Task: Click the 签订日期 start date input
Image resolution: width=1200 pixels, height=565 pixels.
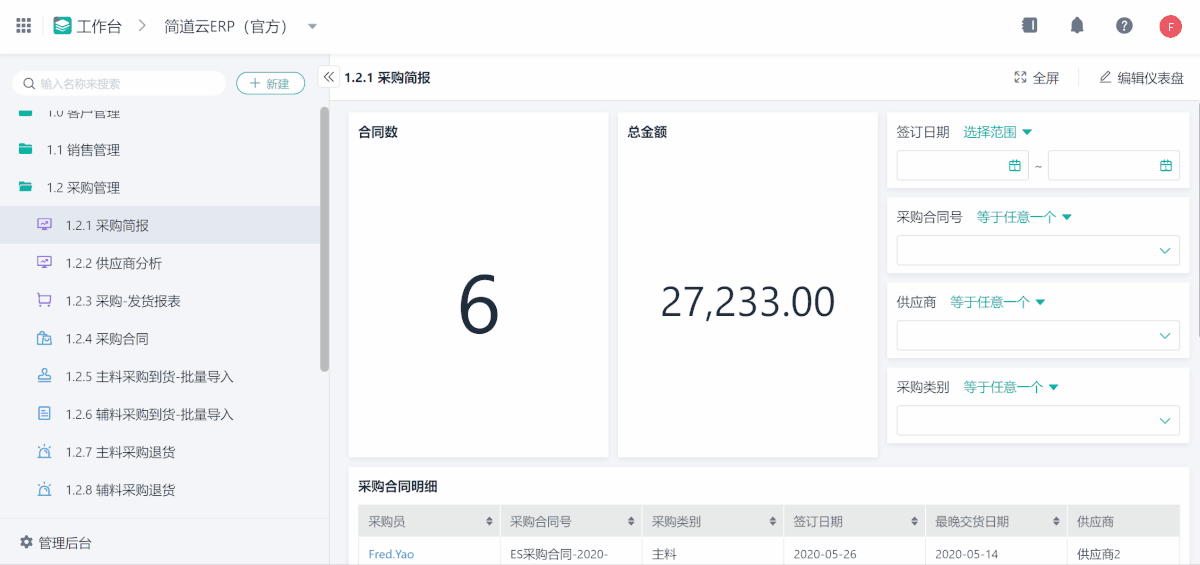Action: click(x=963, y=166)
